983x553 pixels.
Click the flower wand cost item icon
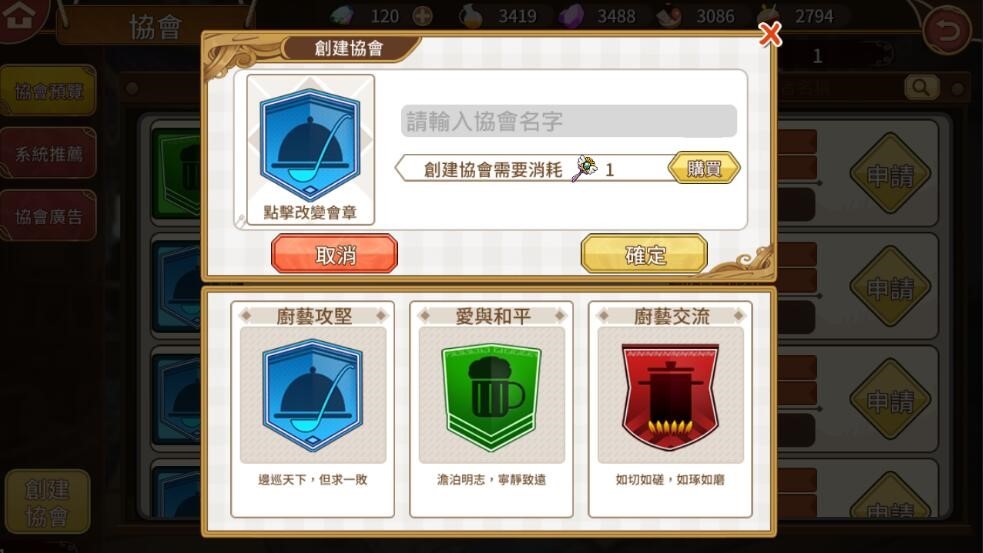pyautogui.click(x=584, y=168)
